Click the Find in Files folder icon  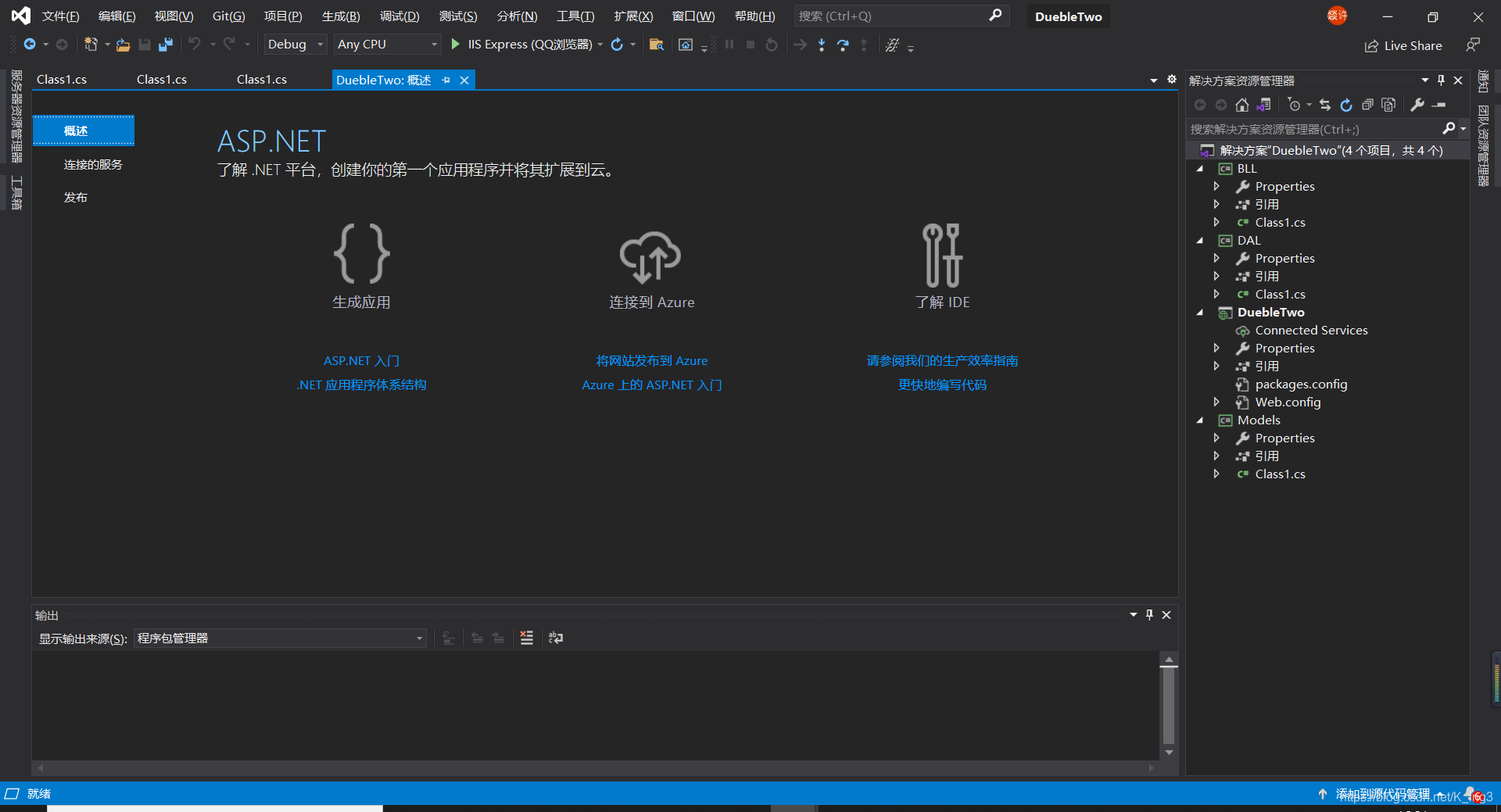tap(657, 45)
